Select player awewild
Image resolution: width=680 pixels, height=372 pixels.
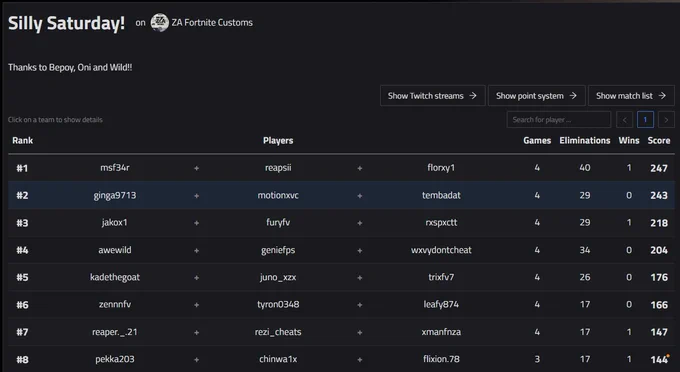(x=114, y=250)
